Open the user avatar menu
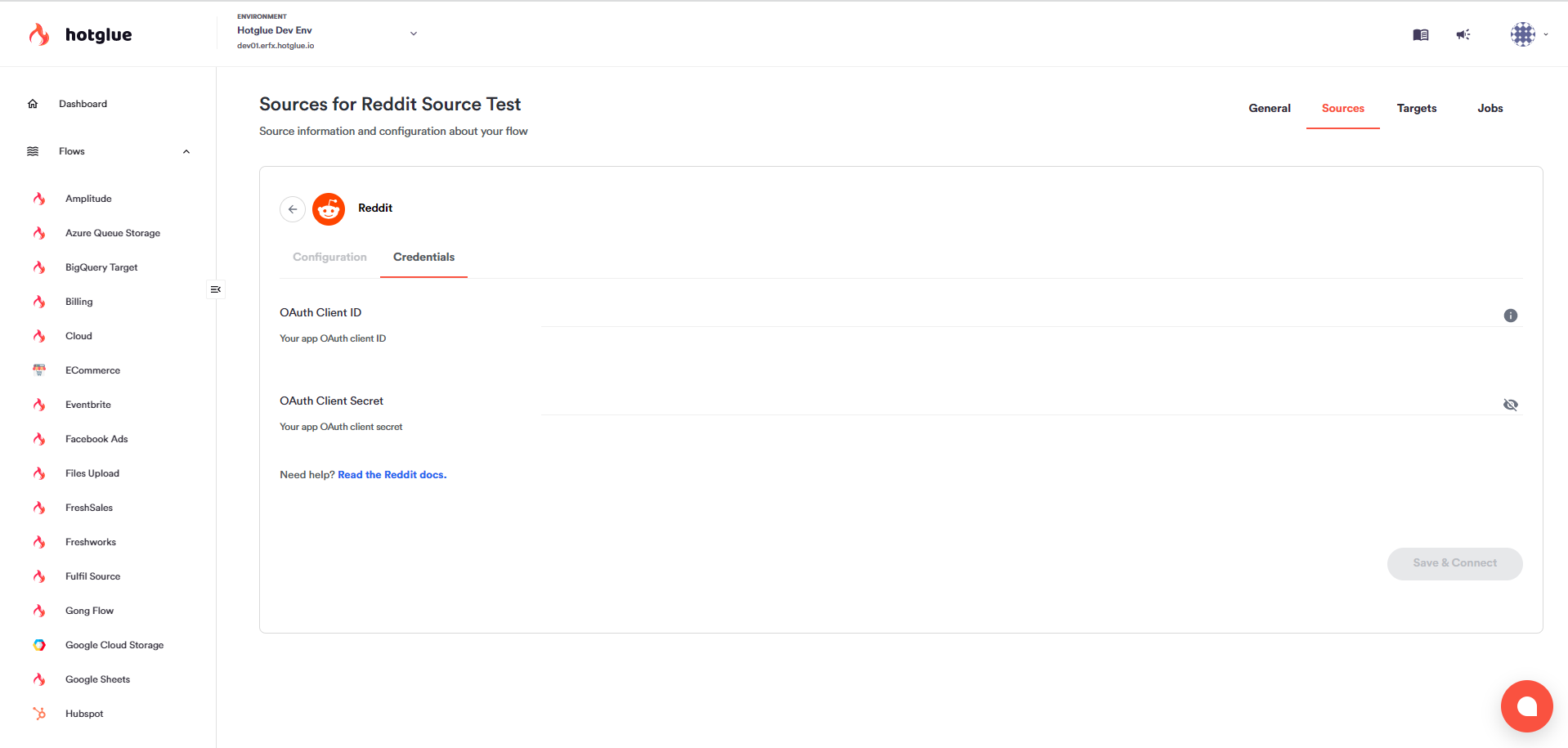Viewport: 1568px width, 748px height. pyautogui.click(x=1523, y=34)
